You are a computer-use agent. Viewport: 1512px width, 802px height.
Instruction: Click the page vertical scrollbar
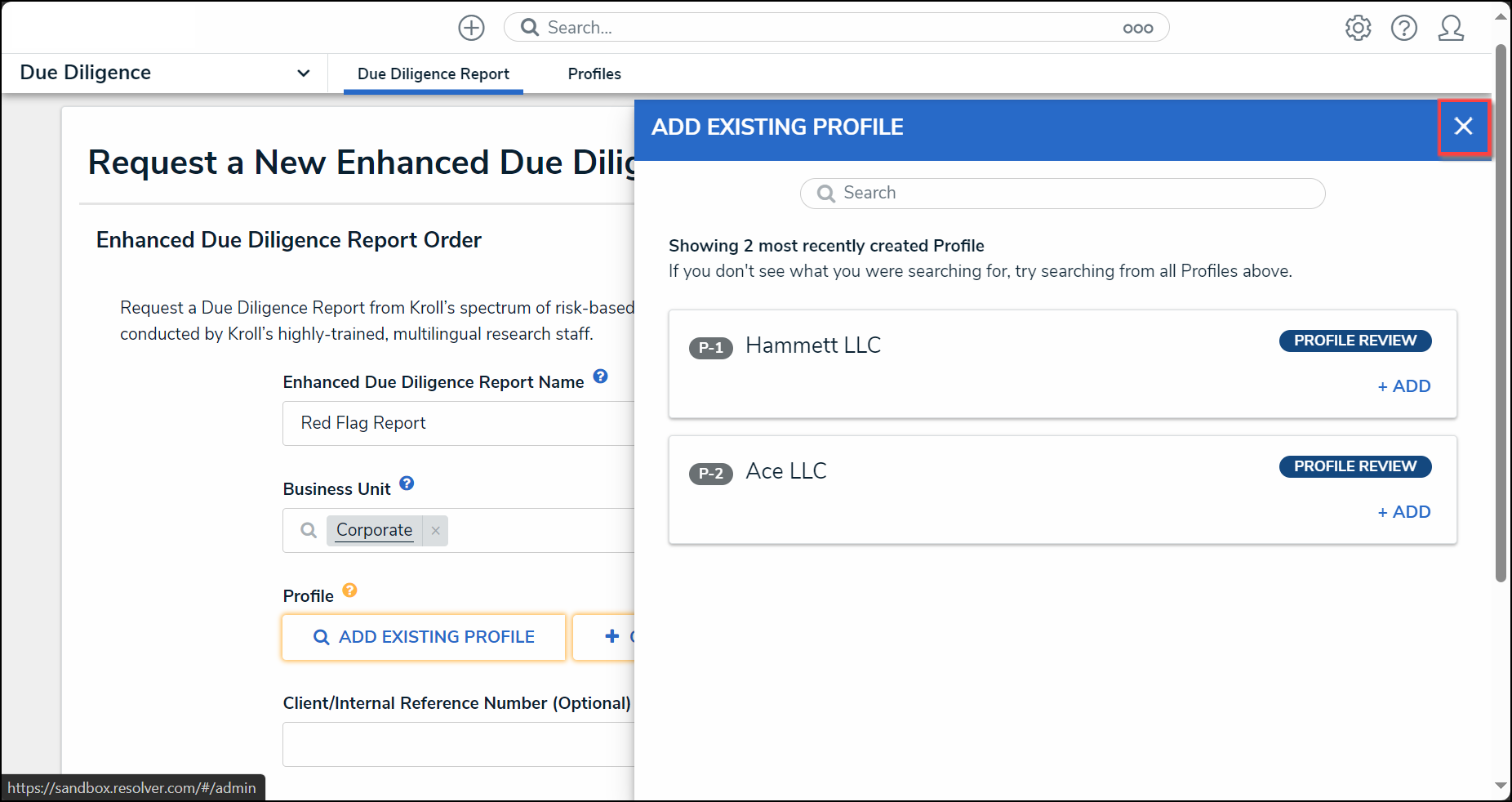[x=1501, y=313]
